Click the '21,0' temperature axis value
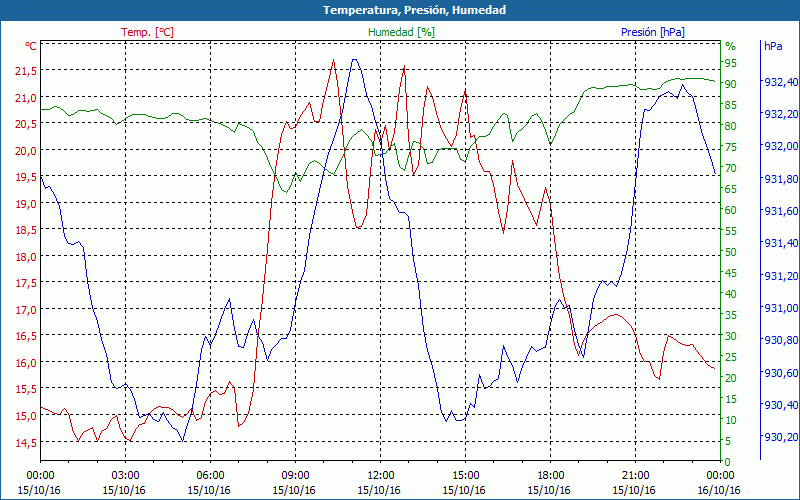 pos(26,98)
